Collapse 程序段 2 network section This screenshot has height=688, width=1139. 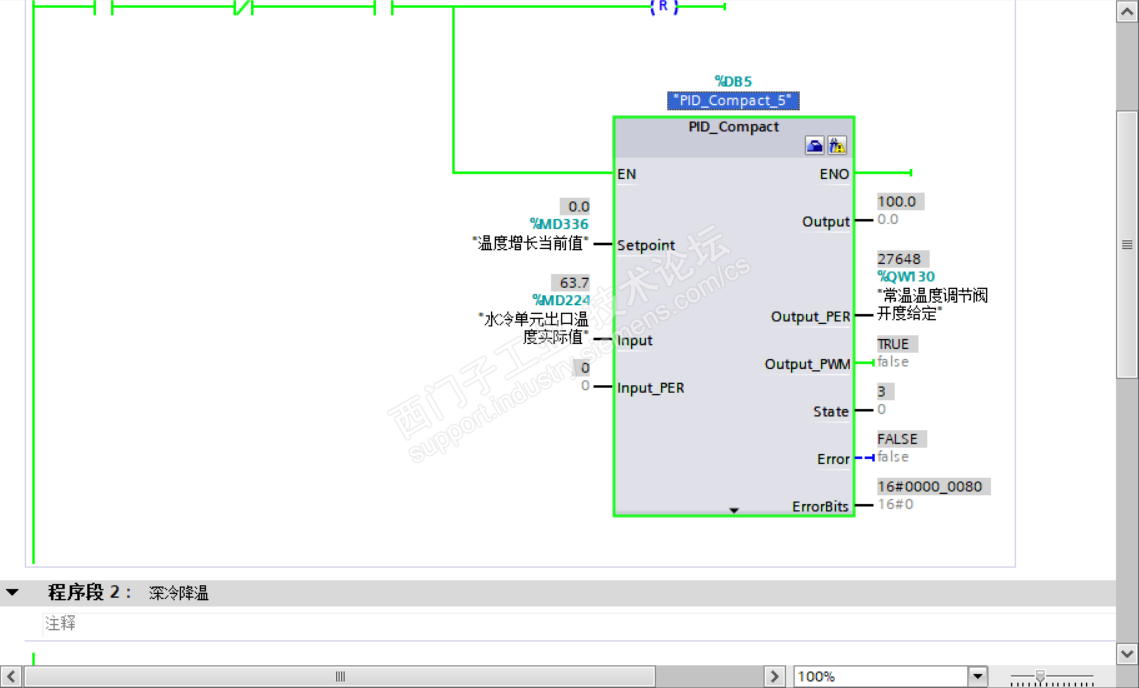click(12, 592)
